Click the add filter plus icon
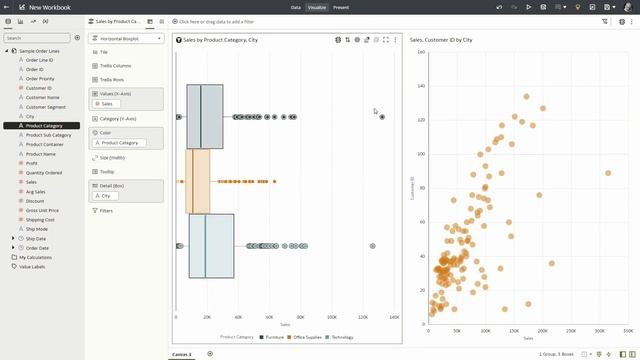The image size is (640, 360). point(175,22)
